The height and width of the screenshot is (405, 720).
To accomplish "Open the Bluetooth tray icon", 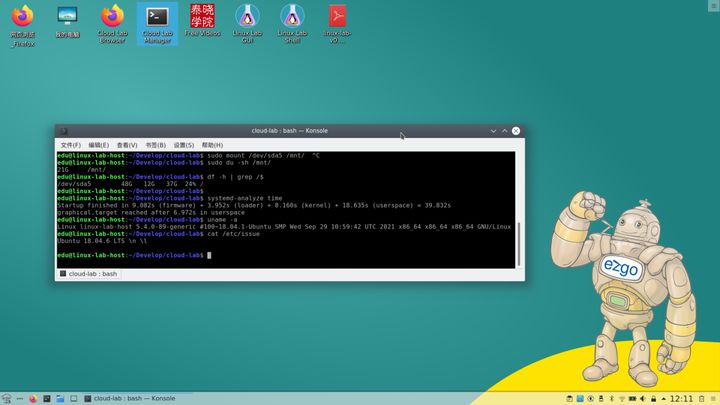I will tap(612, 399).
